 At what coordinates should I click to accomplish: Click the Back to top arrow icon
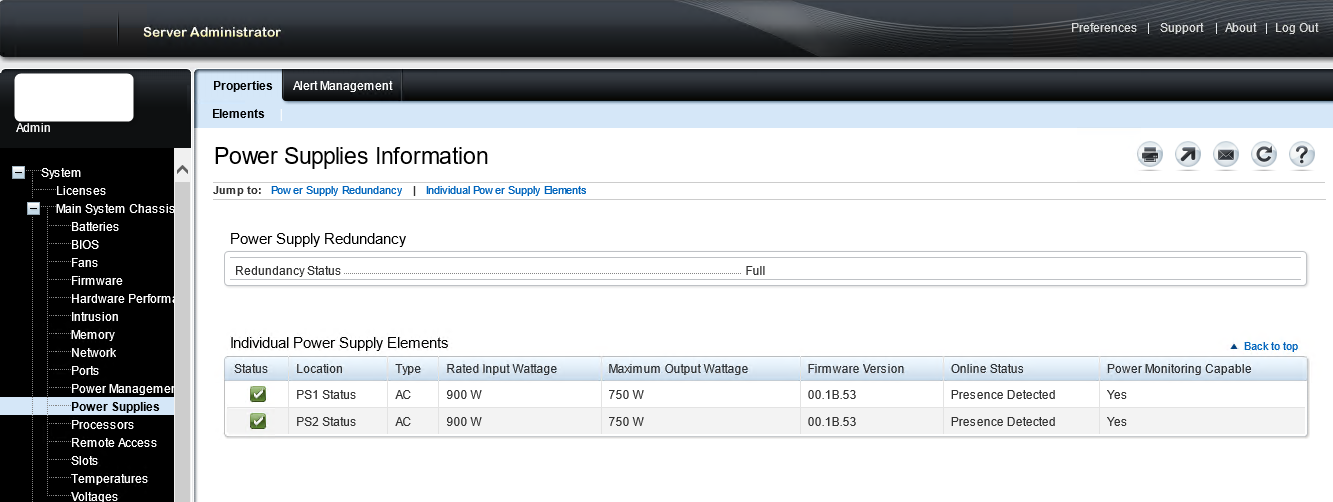[x=1234, y=347]
